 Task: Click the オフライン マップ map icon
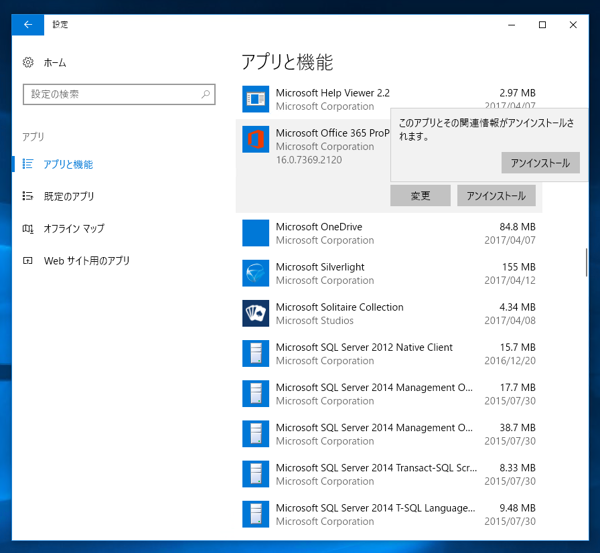pyautogui.click(x=28, y=228)
